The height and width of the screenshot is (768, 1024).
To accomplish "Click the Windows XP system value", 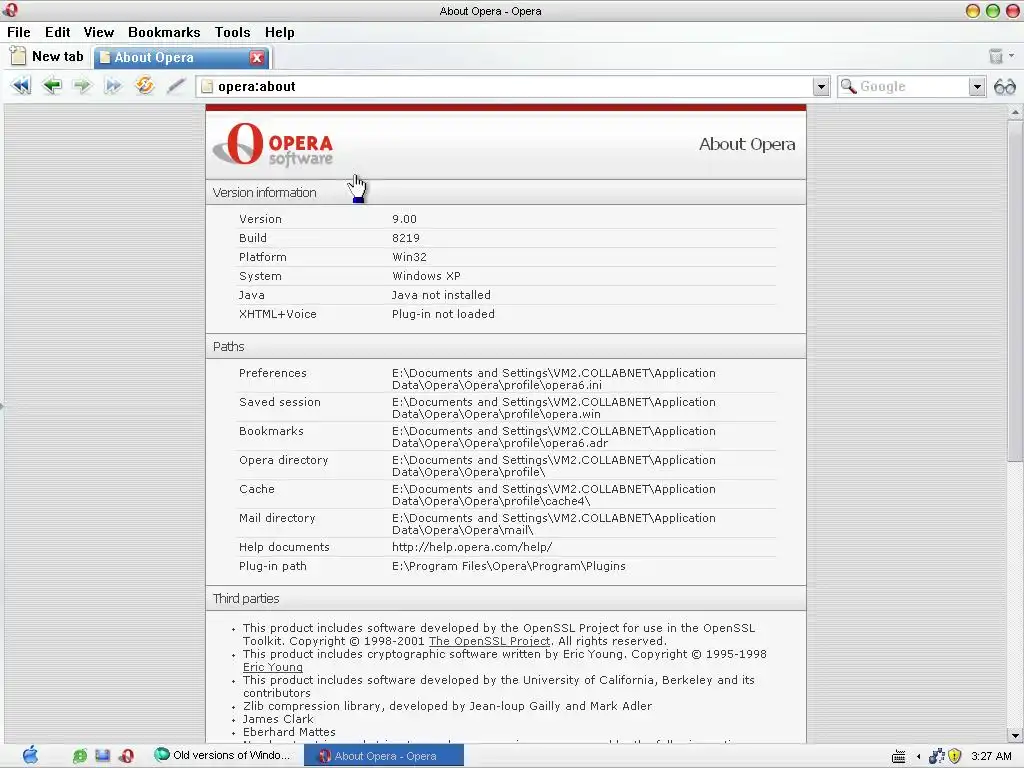I will (x=426, y=276).
